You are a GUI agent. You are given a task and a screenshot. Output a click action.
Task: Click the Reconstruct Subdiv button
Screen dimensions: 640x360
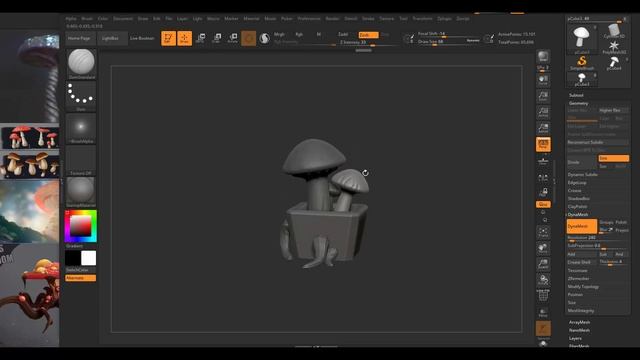(x=598, y=142)
